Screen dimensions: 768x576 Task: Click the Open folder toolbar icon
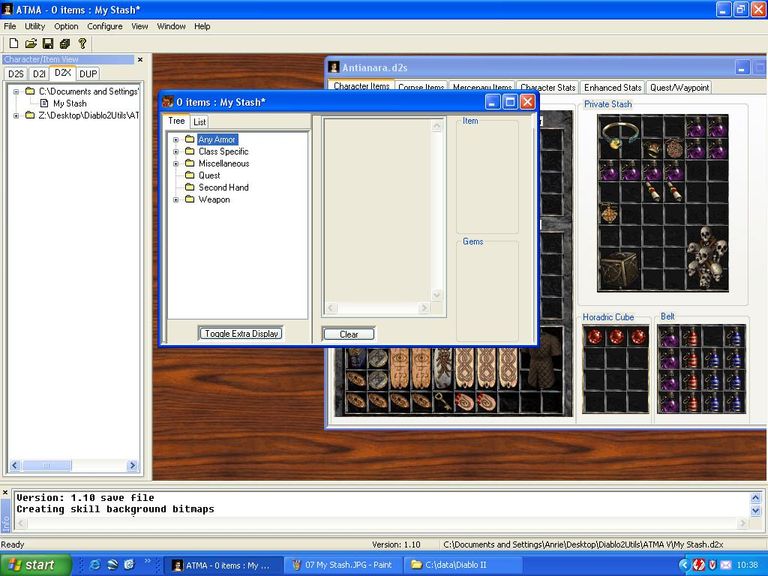(31, 44)
